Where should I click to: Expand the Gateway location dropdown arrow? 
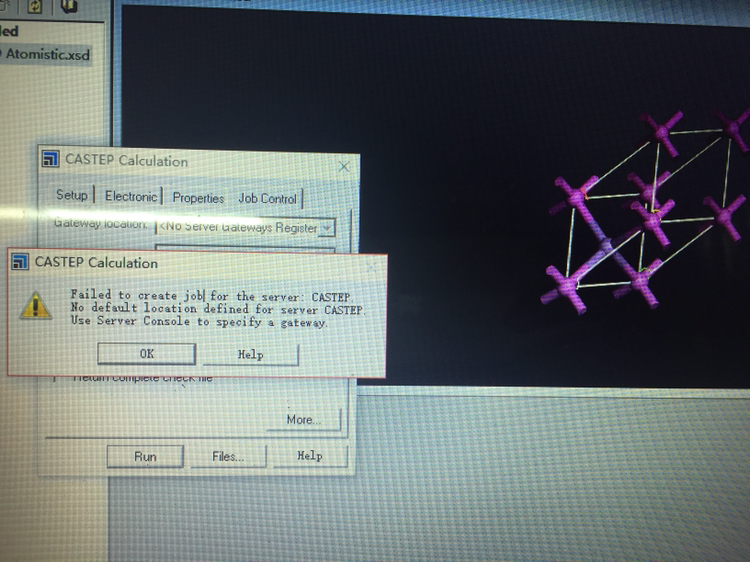click(x=327, y=228)
